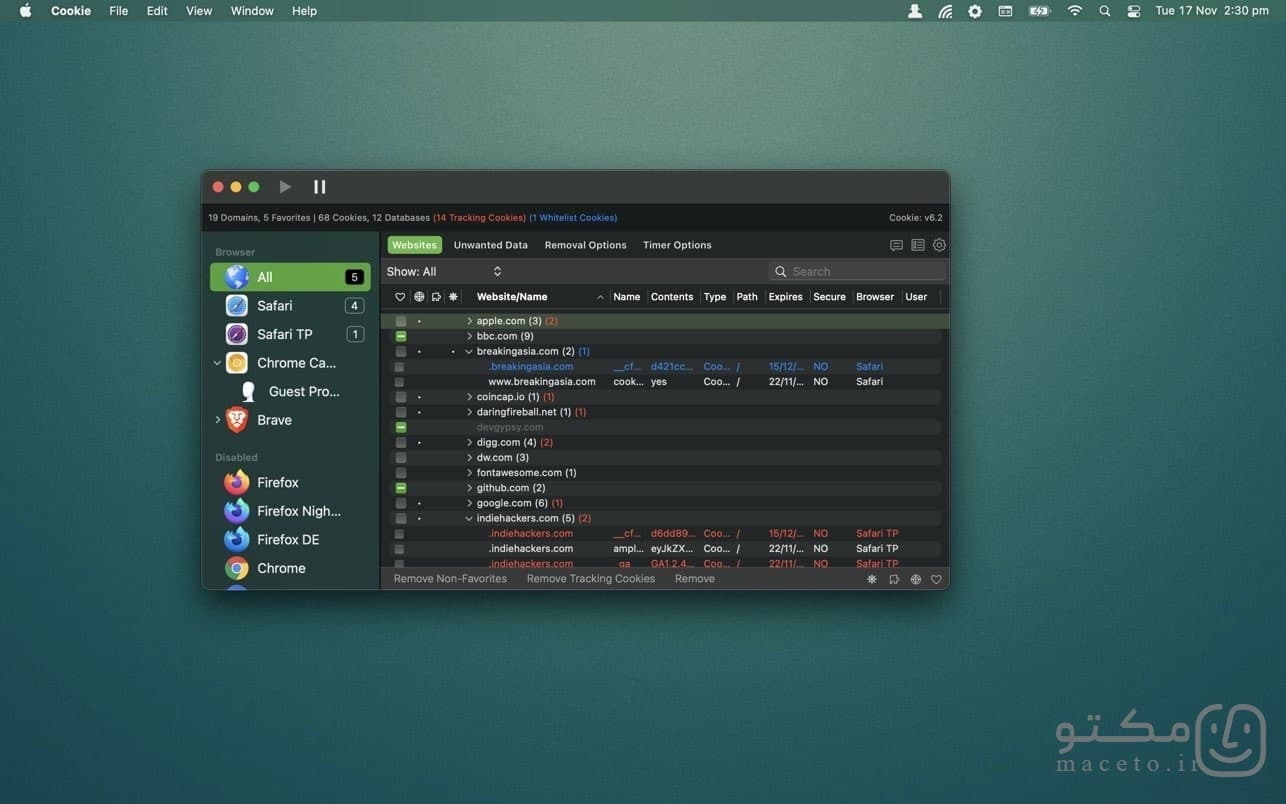This screenshot has height=804, width=1286.
Task: Click the Firefox icon under Disabled
Action: 237,483
